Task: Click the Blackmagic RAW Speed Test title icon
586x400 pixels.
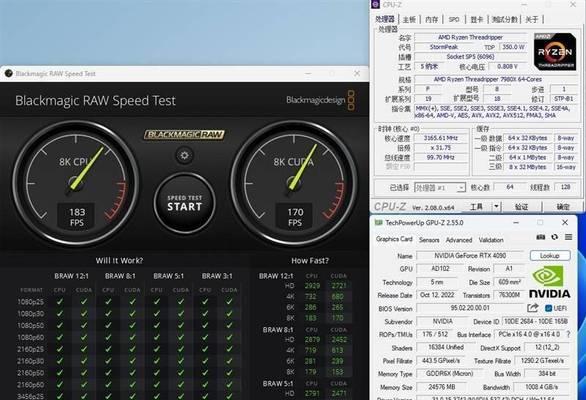Action: (9, 73)
